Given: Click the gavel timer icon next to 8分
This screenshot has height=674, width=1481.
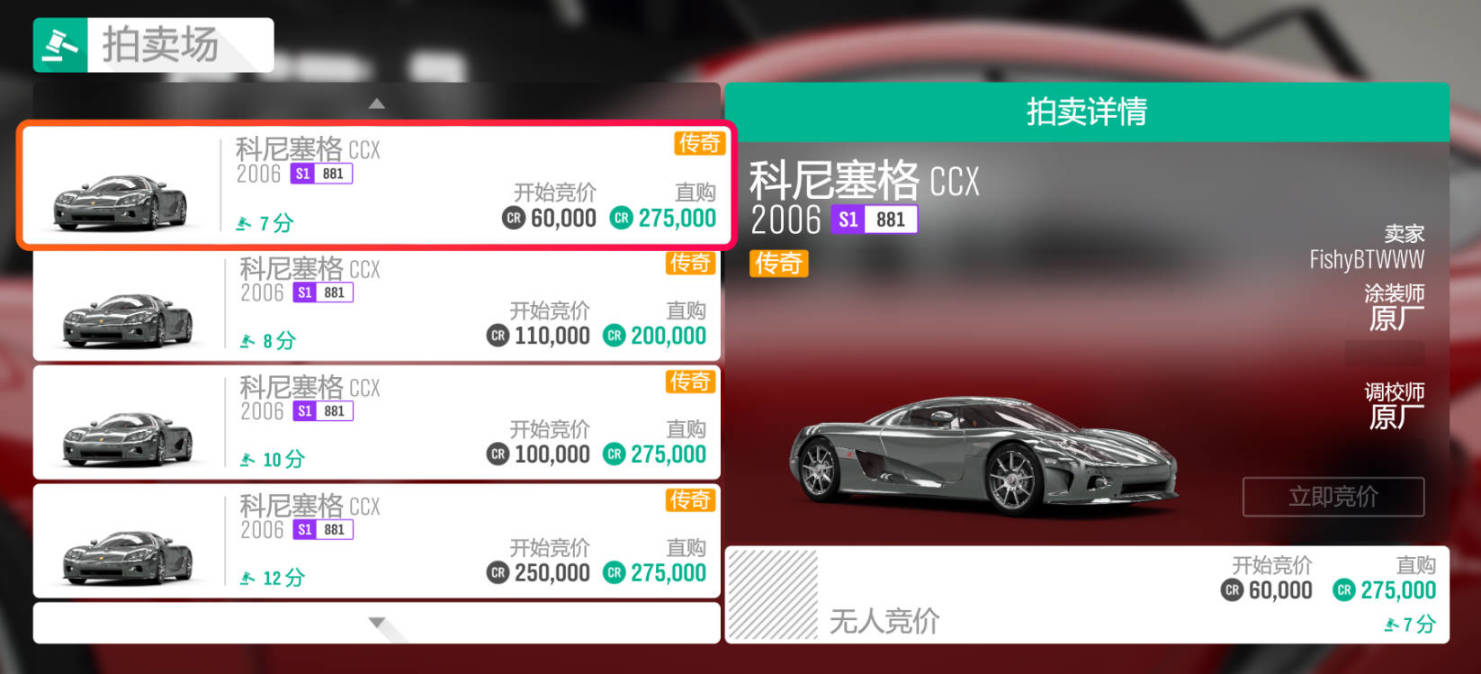Looking at the screenshot, I should coord(247,342).
